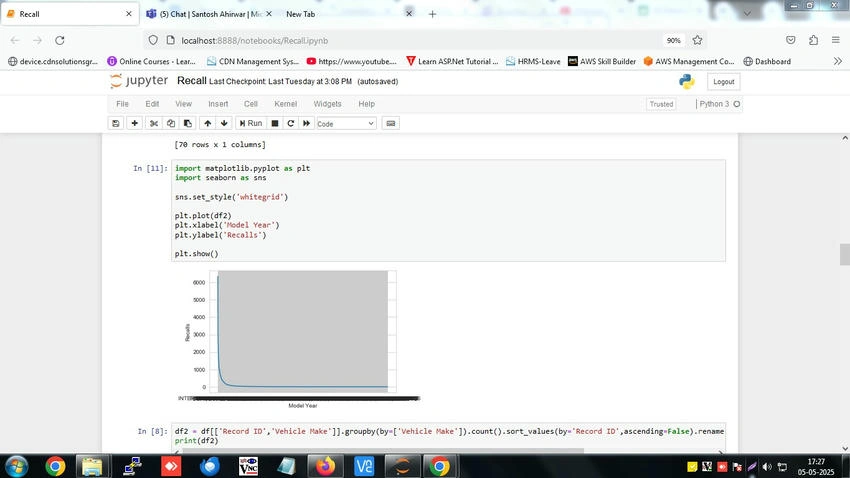Copy selected cells icon
The image size is (850, 478).
171,124
